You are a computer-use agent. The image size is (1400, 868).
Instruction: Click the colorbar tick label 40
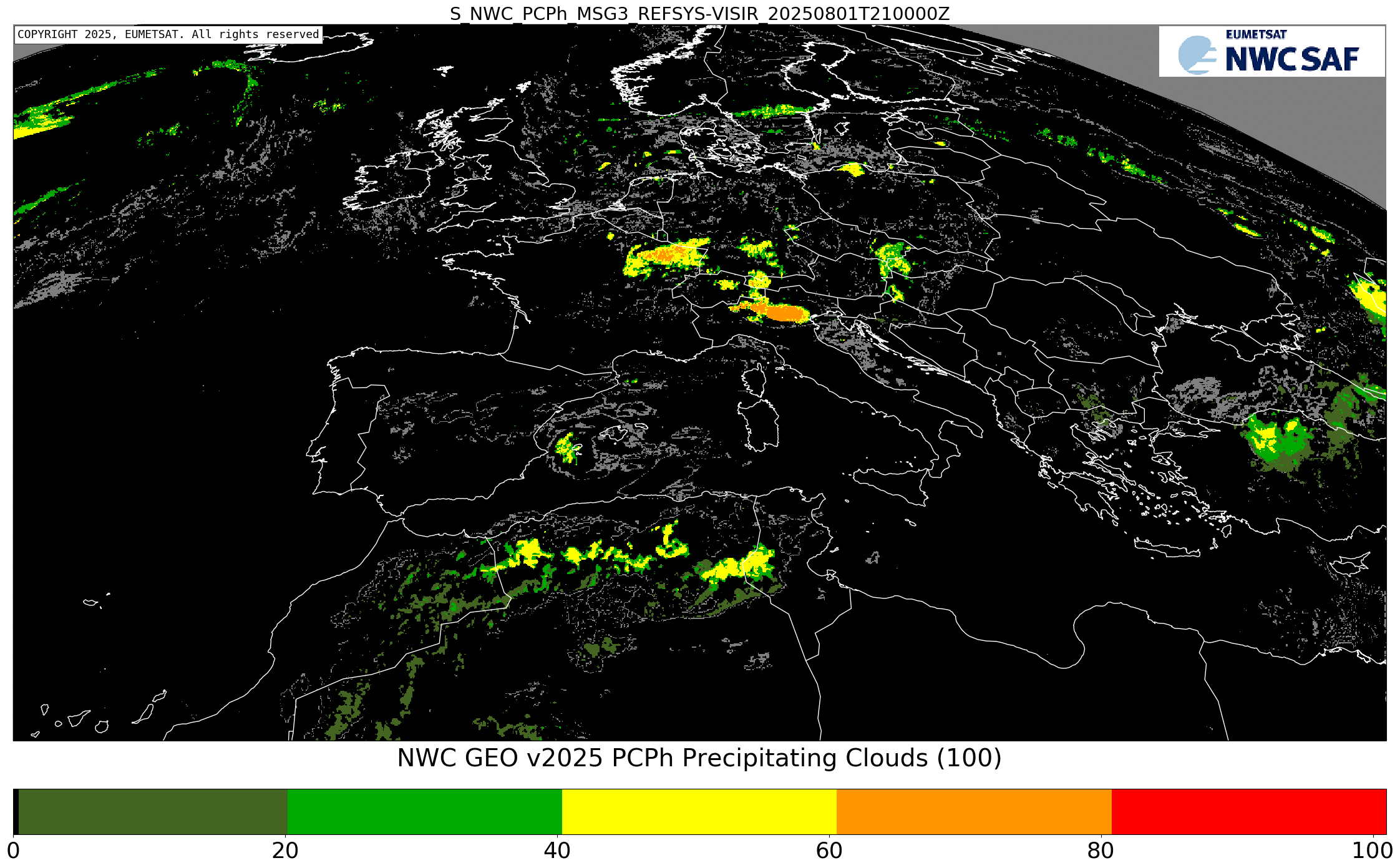coord(558,851)
